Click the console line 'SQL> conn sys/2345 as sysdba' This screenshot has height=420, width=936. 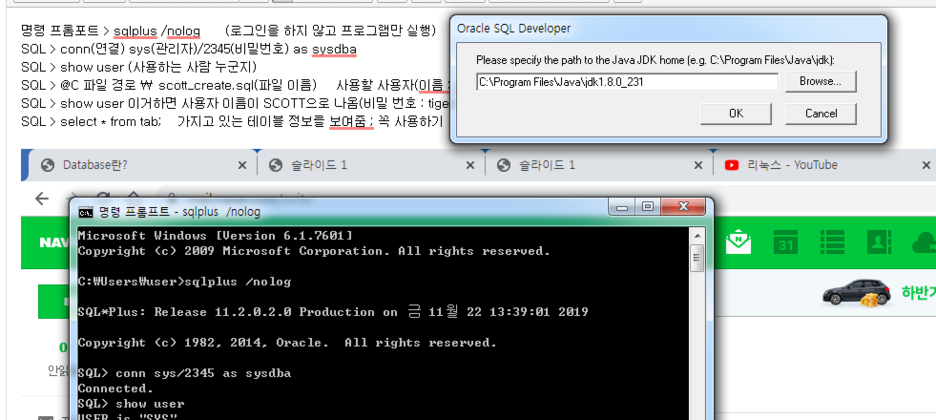[x=184, y=373]
